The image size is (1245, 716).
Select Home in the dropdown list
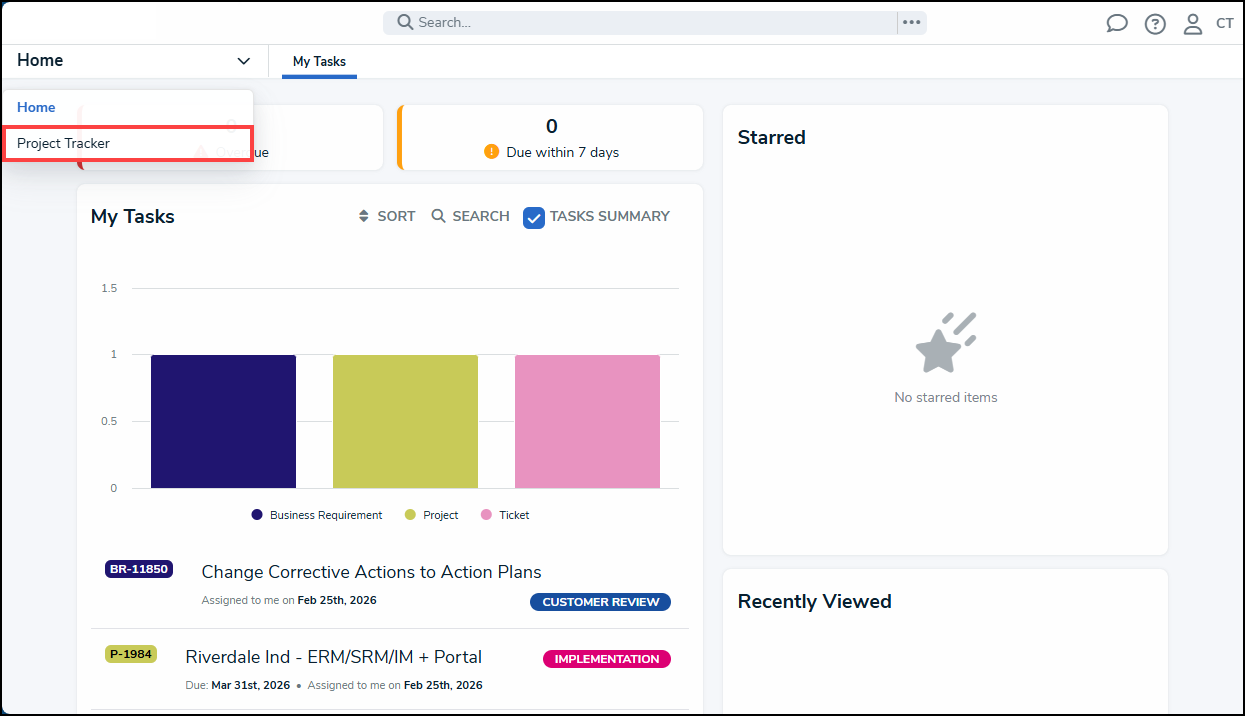(36, 107)
